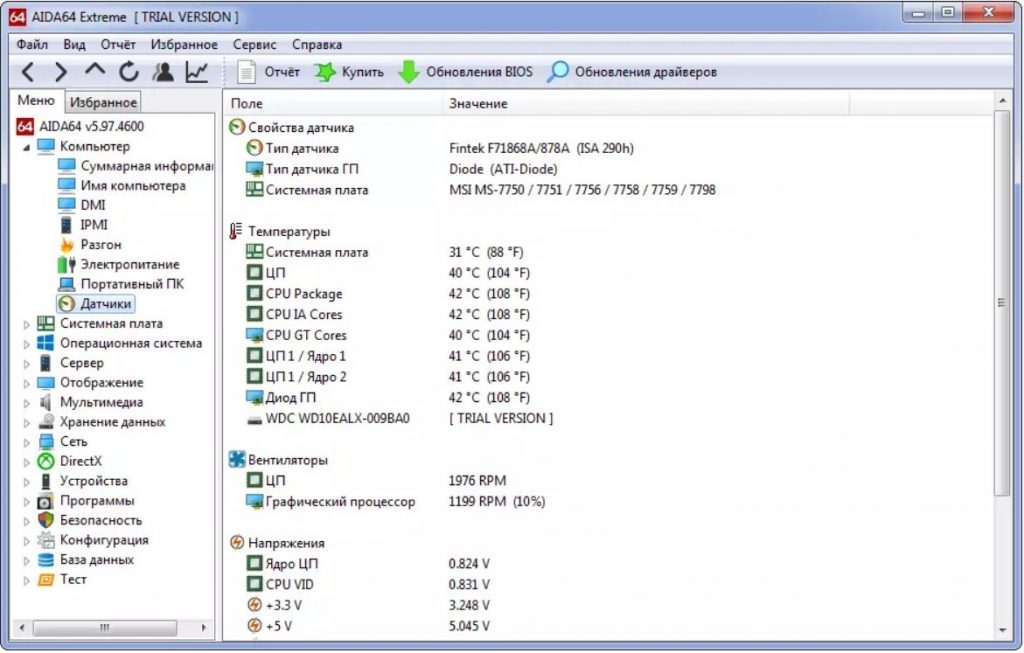Click the Датчики gauge icon in tree
1024x653 pixels.
[67, 304]
